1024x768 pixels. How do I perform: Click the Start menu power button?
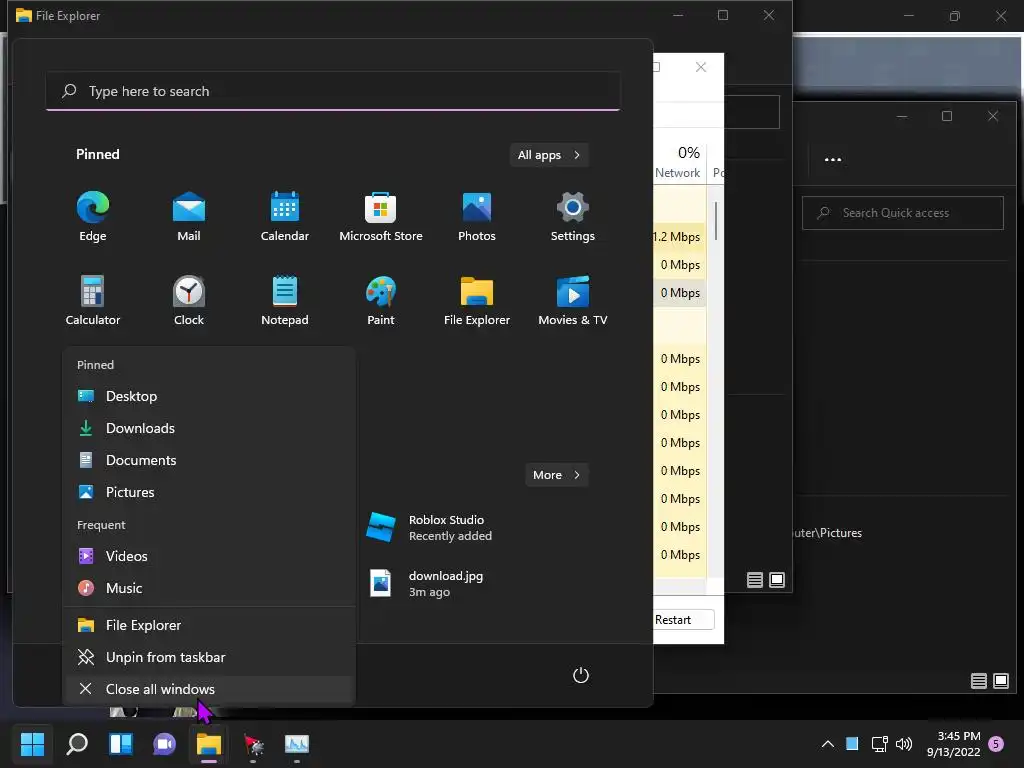coord(581,675)
